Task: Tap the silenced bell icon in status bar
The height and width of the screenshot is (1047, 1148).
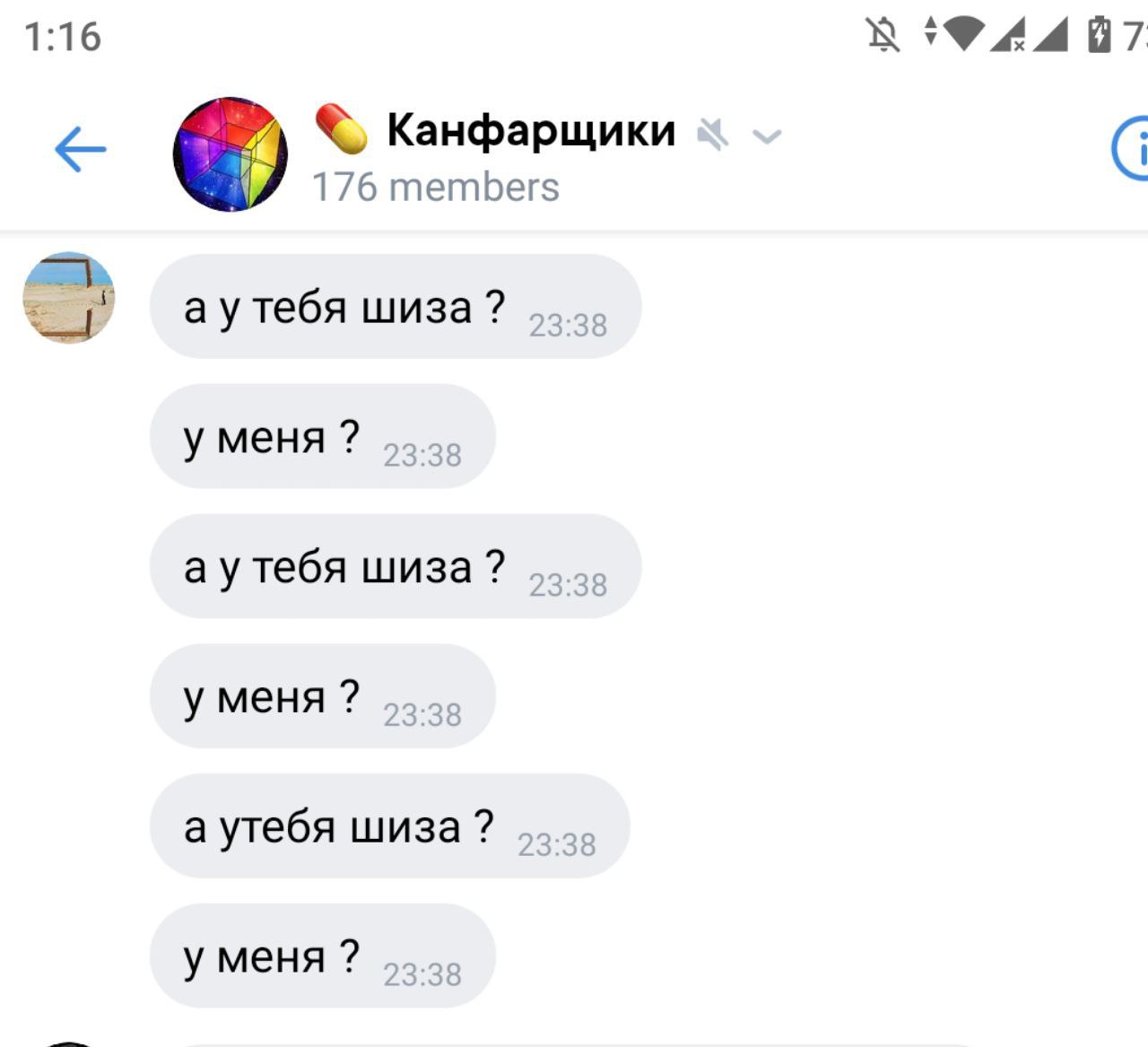Action: 883,36
